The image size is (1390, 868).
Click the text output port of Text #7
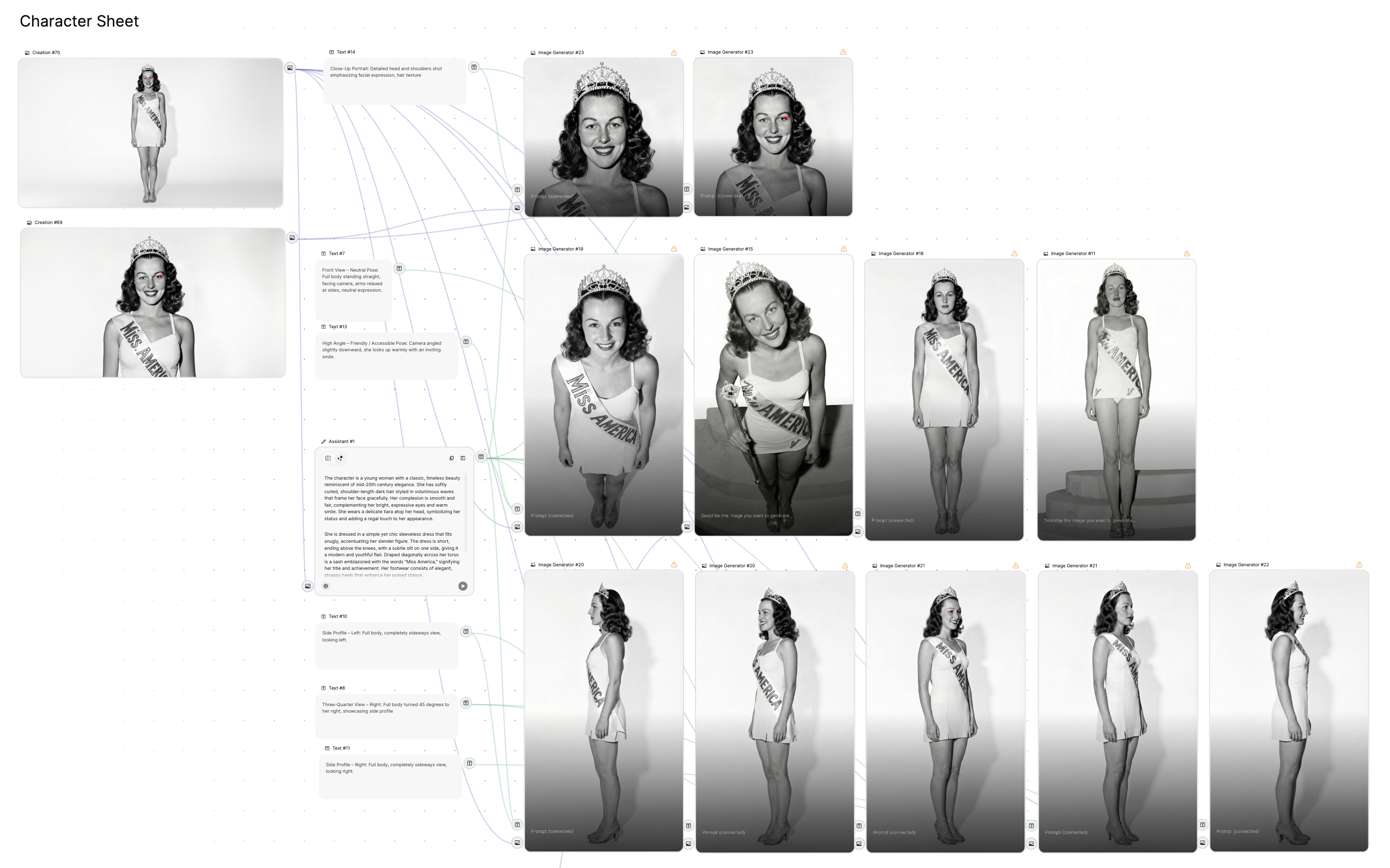click(x=399, y=269)
